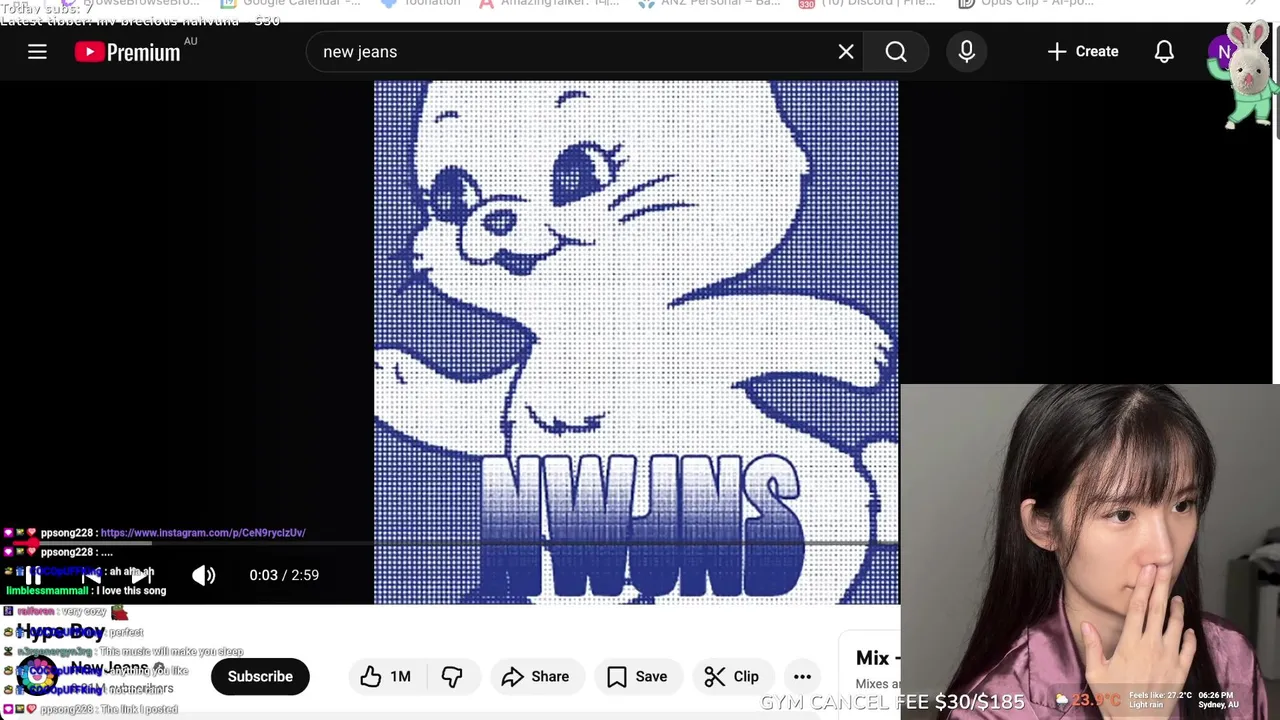Click the 0:03 / 2:59 time display

click(x=284, y=575)
